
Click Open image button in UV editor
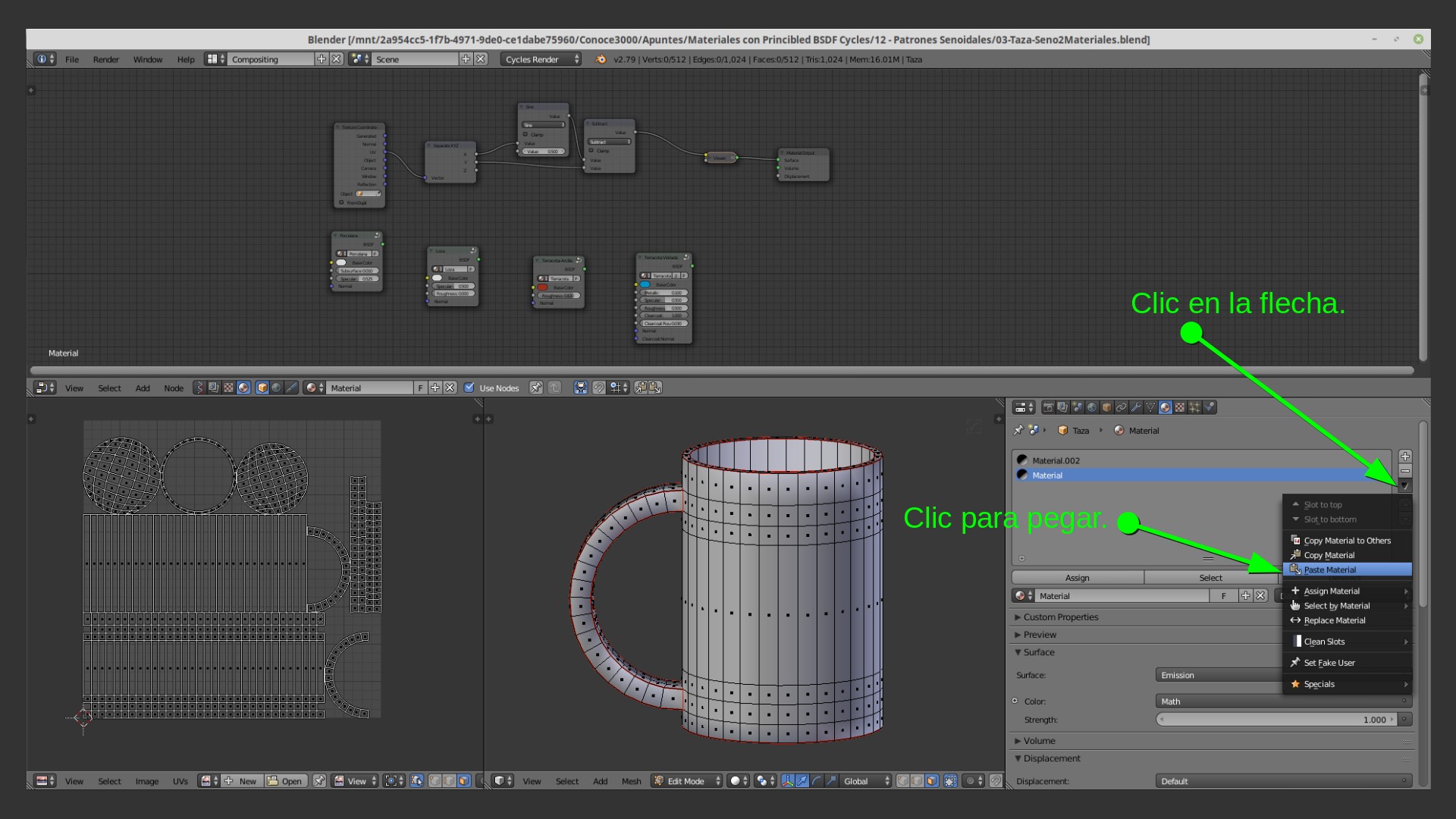[x=285, y=780]
